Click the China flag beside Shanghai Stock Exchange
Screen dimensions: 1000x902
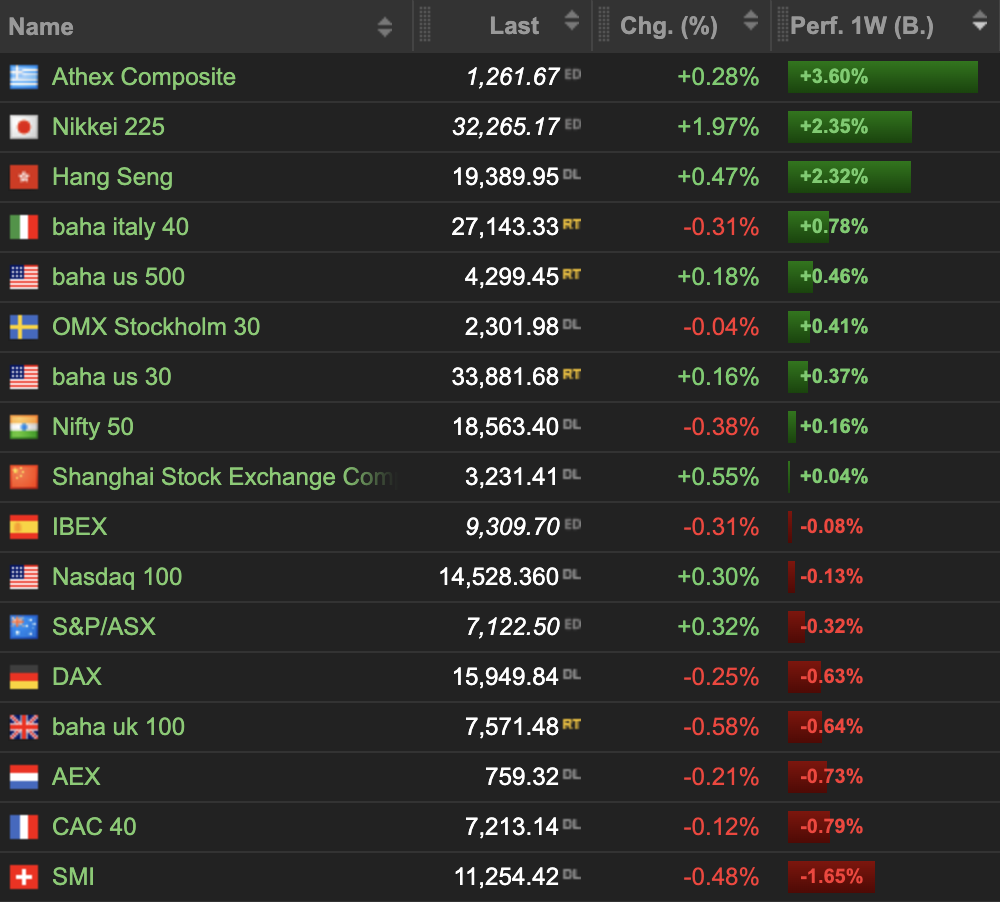(x=24, y=477)
